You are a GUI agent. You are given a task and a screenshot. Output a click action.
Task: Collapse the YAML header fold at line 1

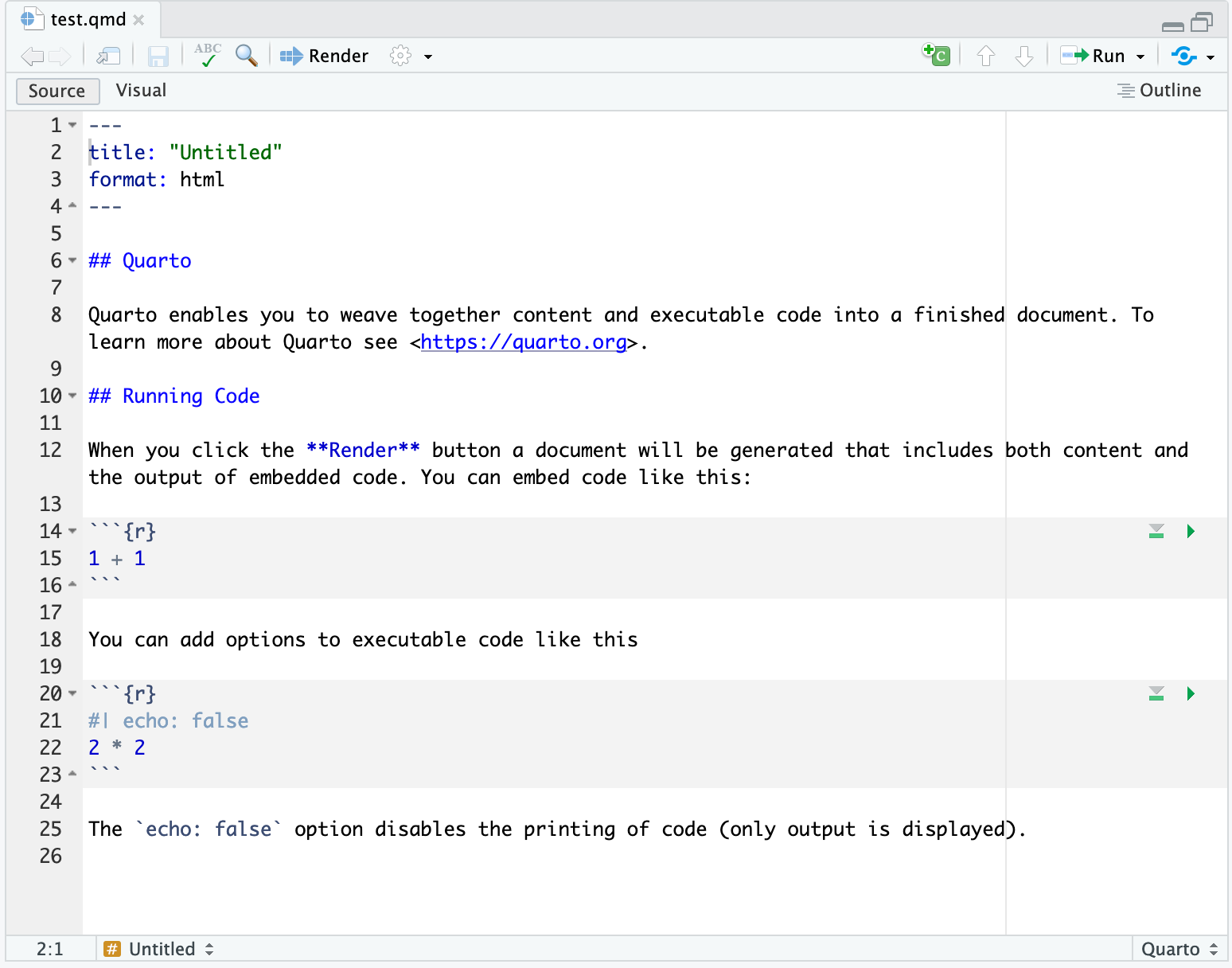(72, 125)
